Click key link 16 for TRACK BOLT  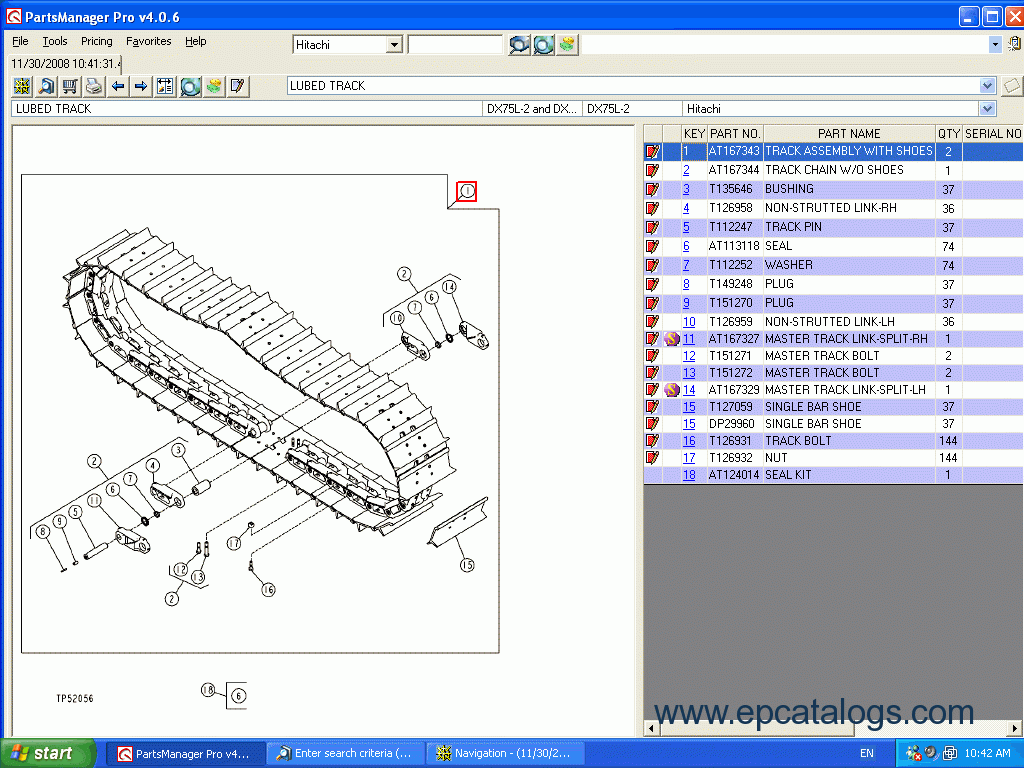[x=689, y=441]
